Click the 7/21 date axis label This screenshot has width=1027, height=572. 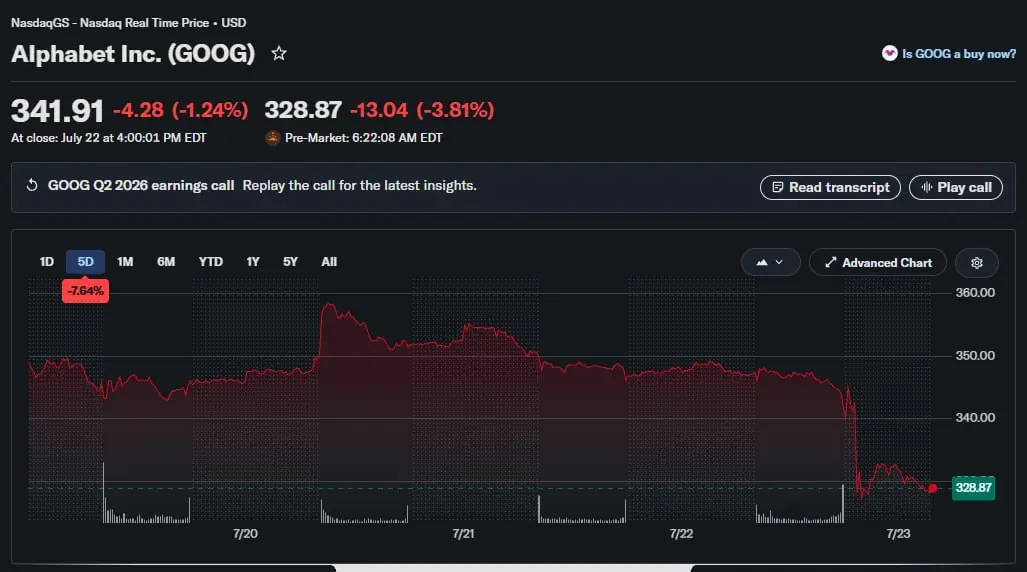[463, 534]
